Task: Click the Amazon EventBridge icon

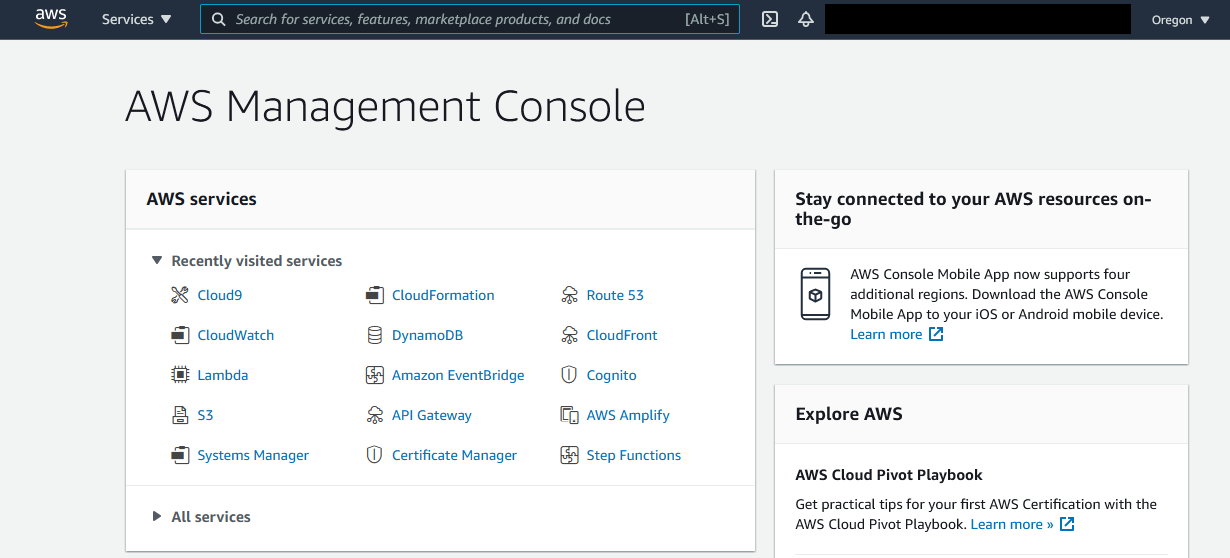Action: 375,375
